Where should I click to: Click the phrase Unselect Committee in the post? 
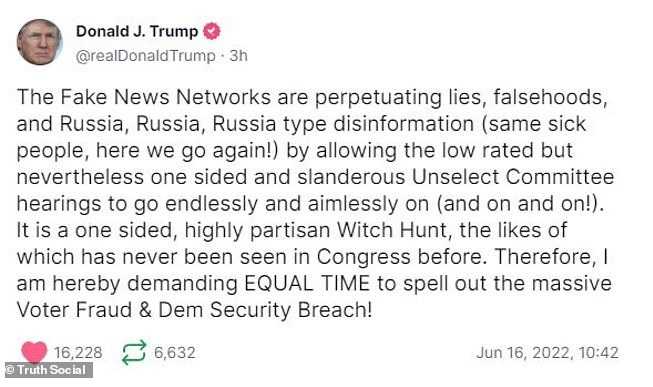point(513,177)
